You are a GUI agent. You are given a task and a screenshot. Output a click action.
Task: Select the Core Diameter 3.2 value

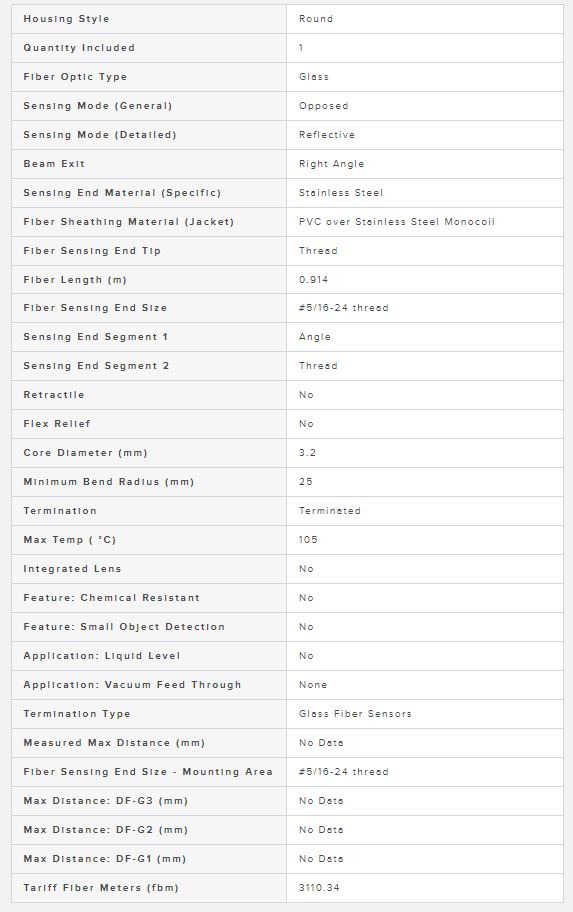(x=307, y=453)
